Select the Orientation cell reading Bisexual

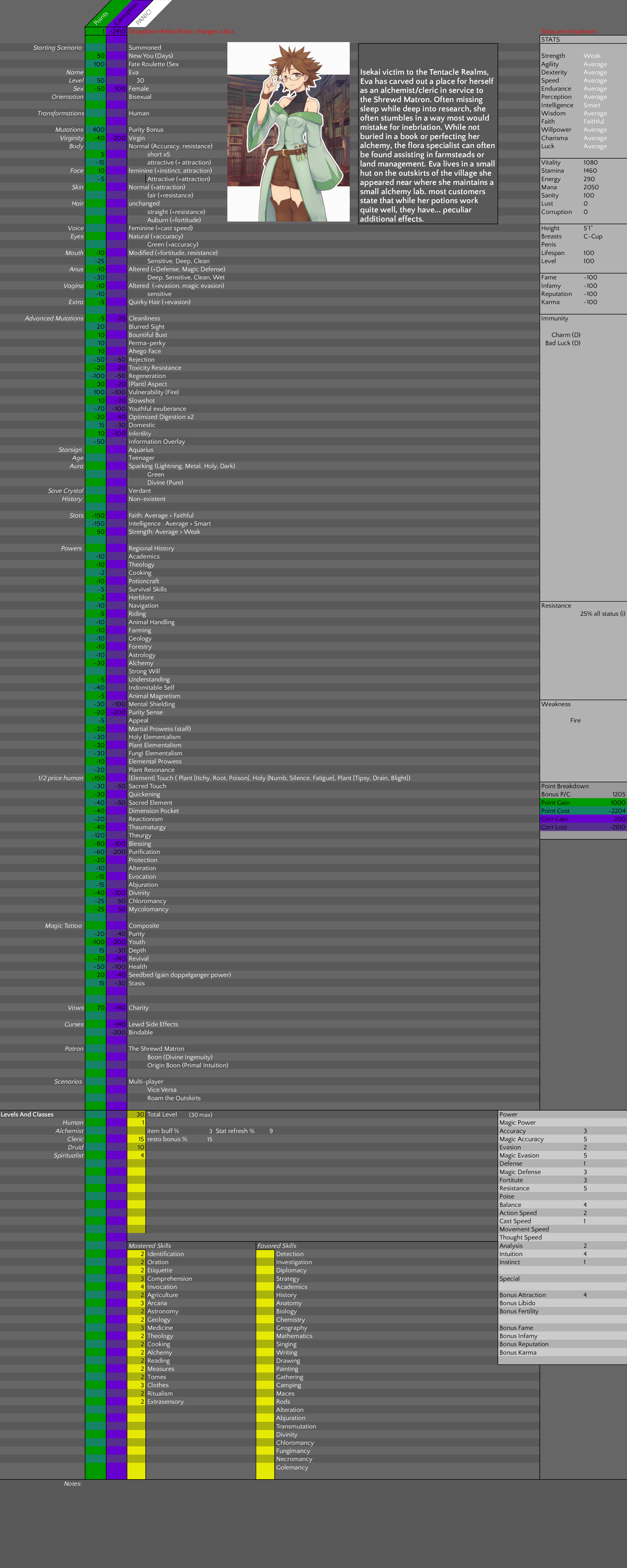[x=140, y=97]
